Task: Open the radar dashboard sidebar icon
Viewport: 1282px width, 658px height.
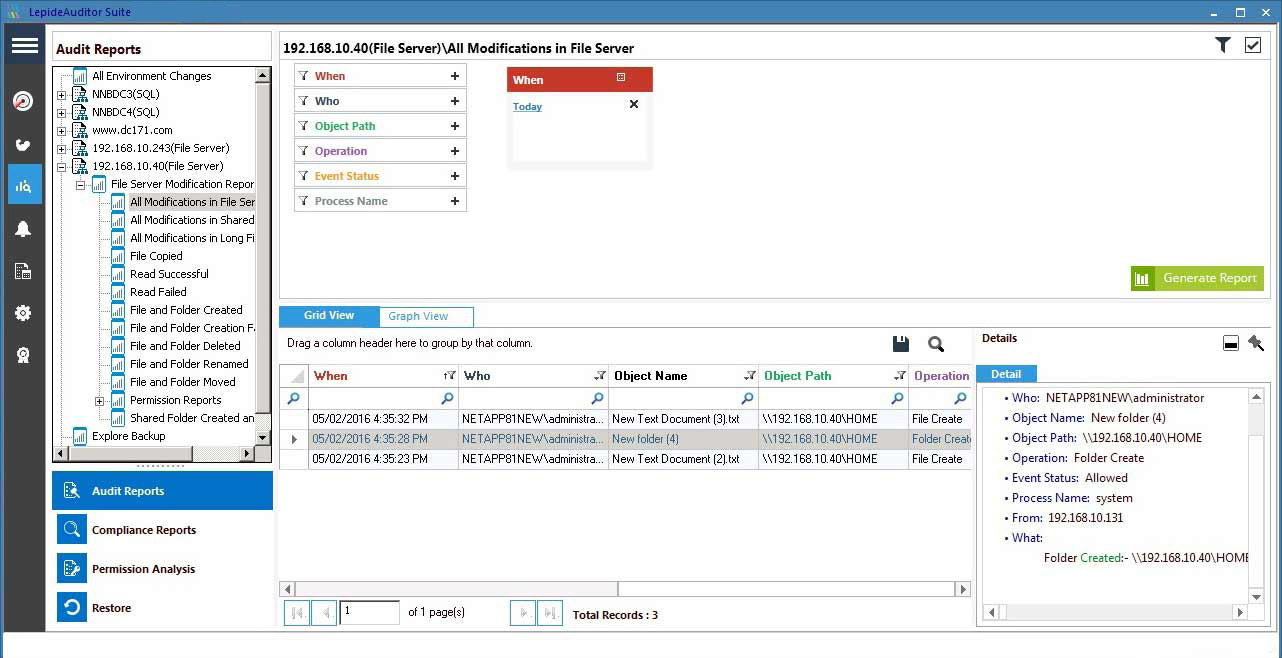Action: click(x=24, y=101)
